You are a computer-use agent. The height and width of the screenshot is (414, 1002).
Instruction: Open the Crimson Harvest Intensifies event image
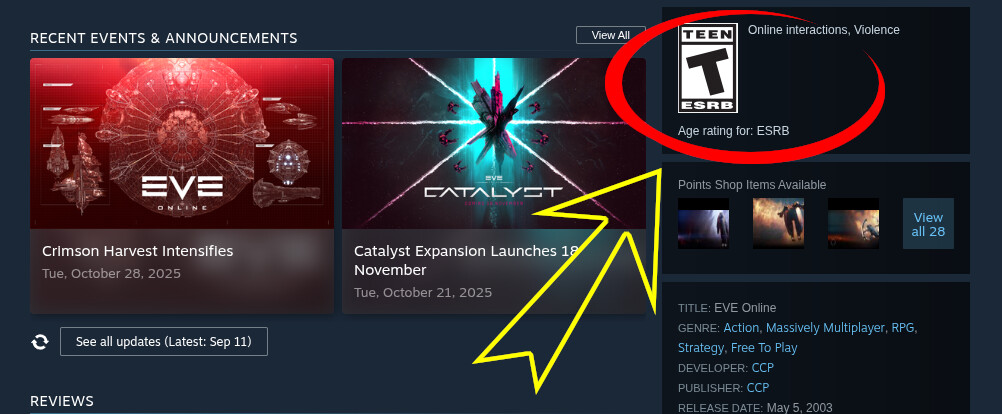coord(181,143)
